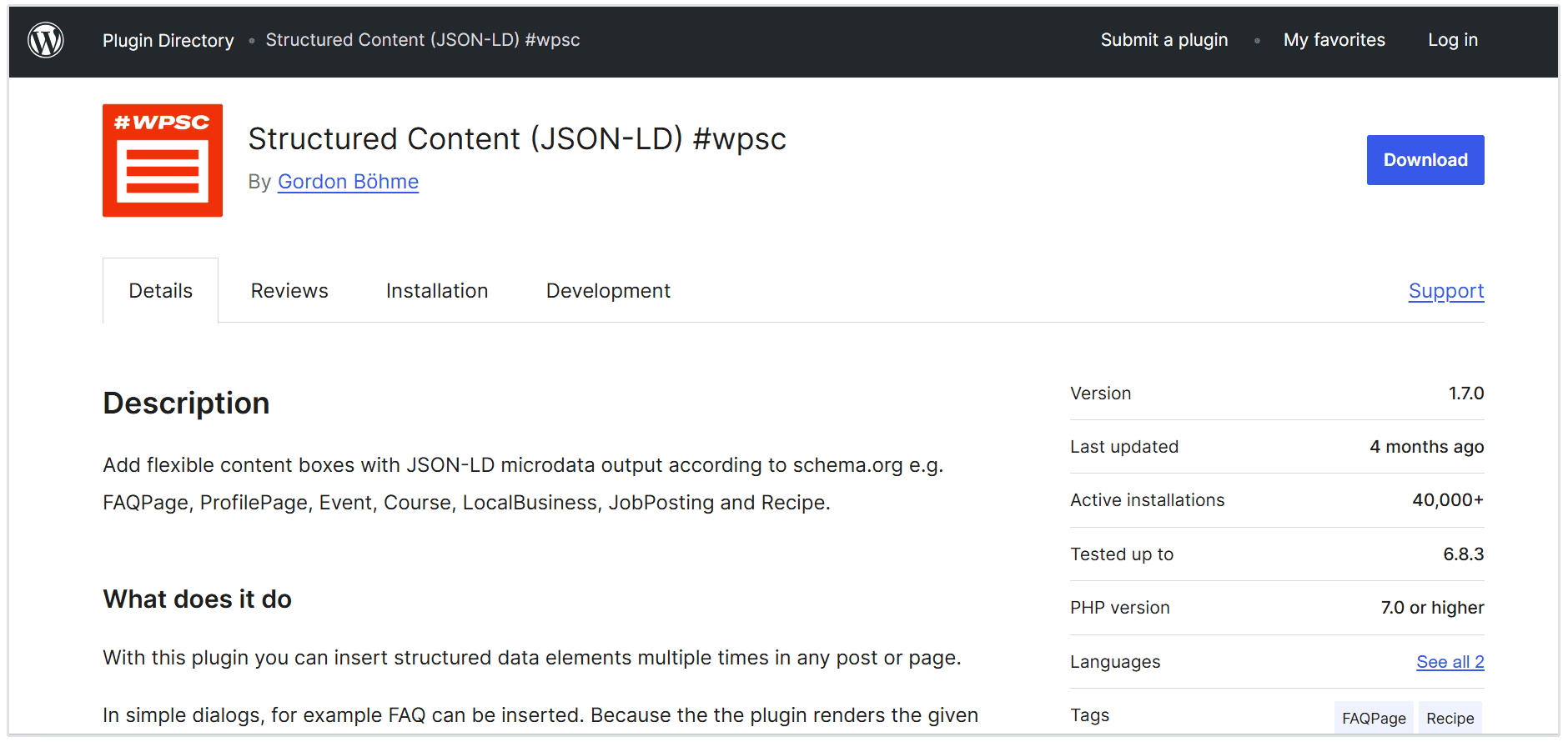Click the 4 months ago value
1568x742 pixels.
coord(1427,447)
